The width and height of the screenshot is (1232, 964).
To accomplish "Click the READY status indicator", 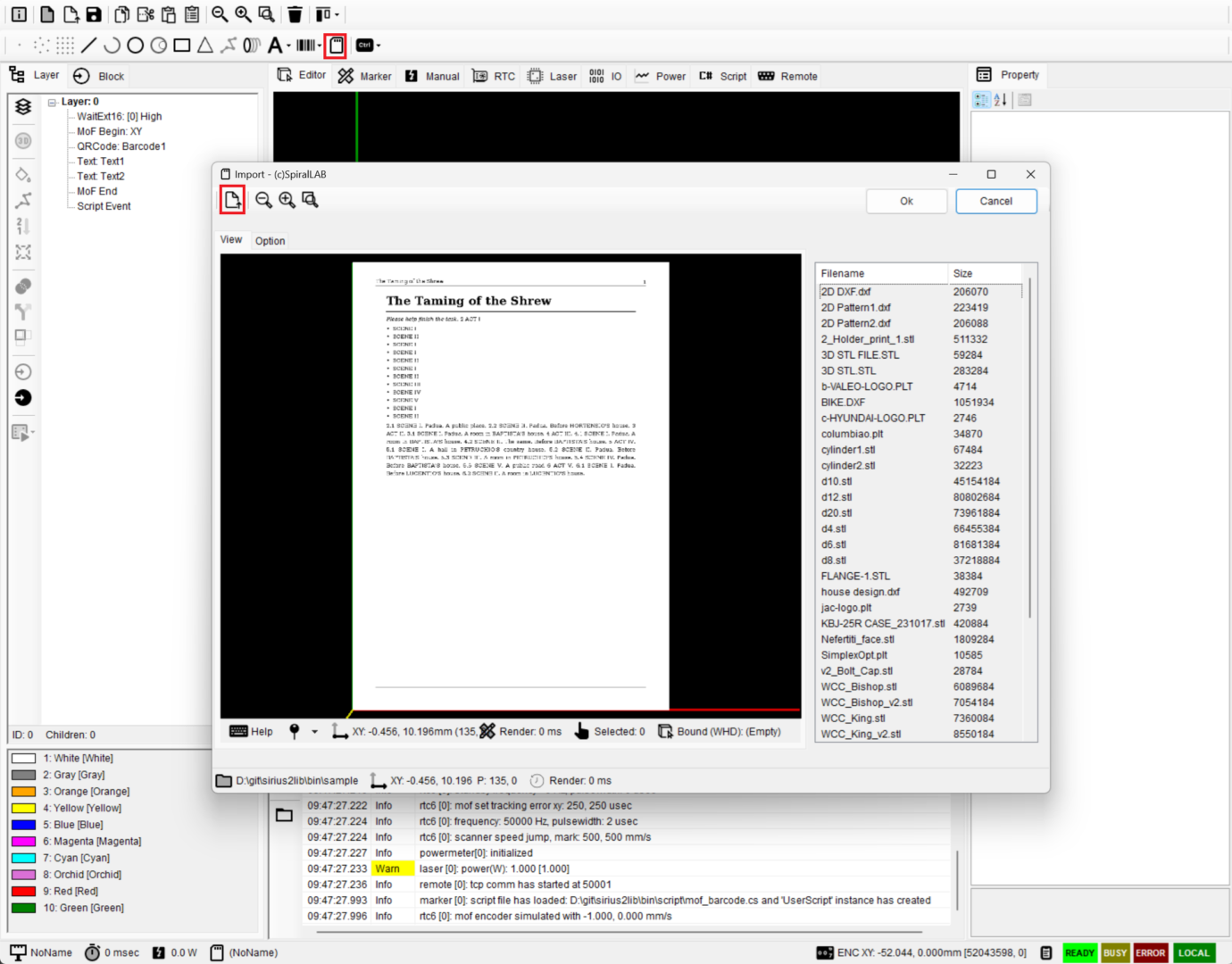I will click(x=1079, y=953).
